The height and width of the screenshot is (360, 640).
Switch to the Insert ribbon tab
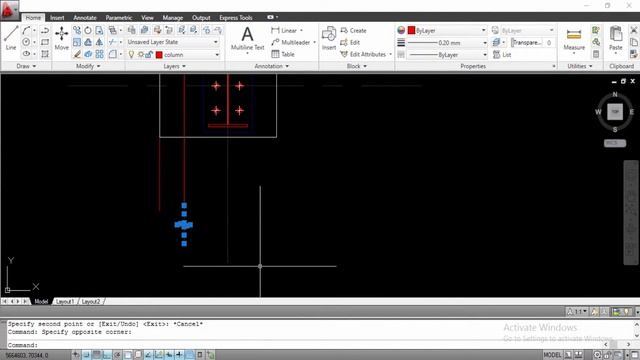click(x=57, y=18)
